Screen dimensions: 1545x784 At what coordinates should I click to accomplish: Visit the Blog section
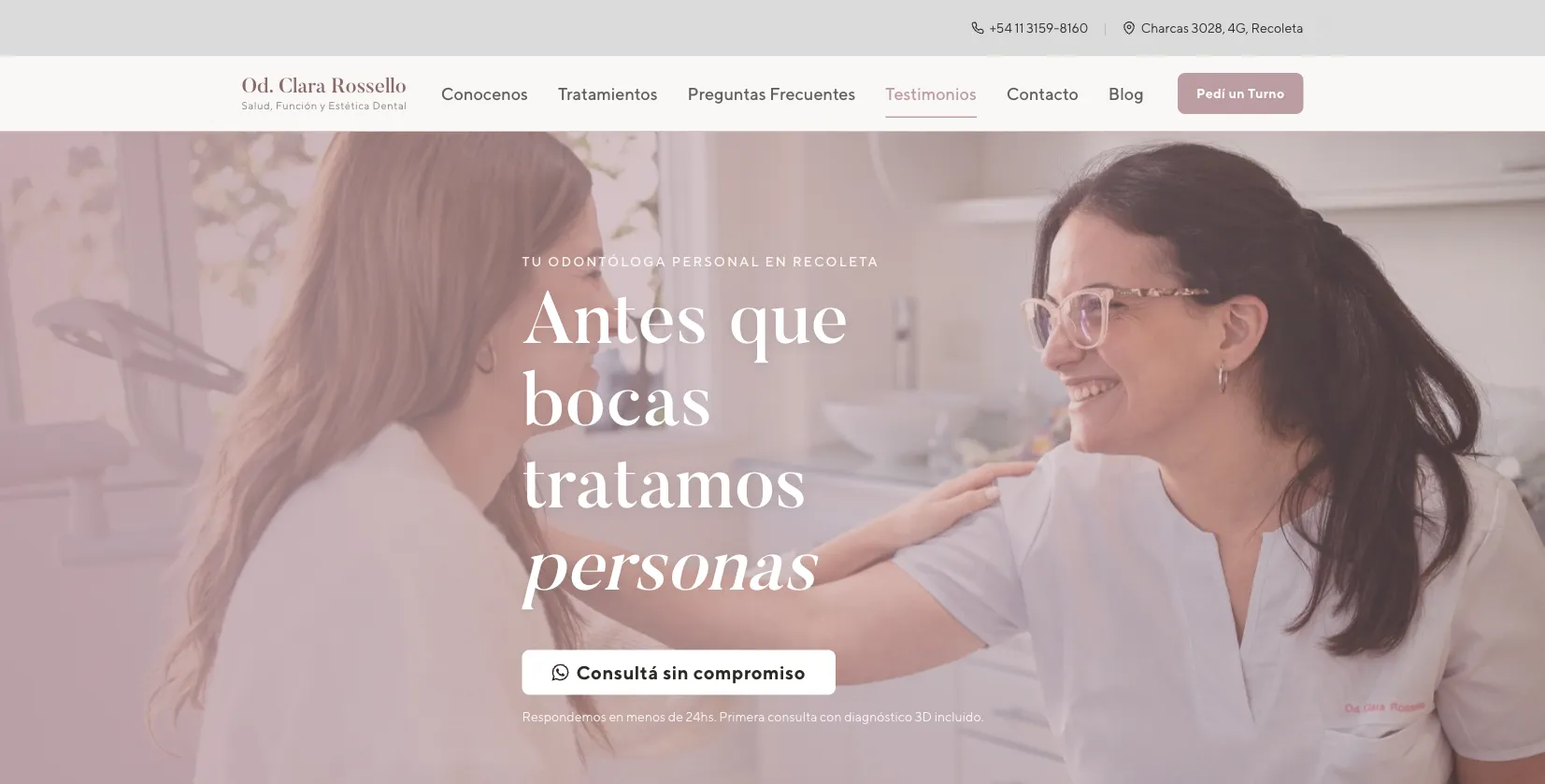1125,94
